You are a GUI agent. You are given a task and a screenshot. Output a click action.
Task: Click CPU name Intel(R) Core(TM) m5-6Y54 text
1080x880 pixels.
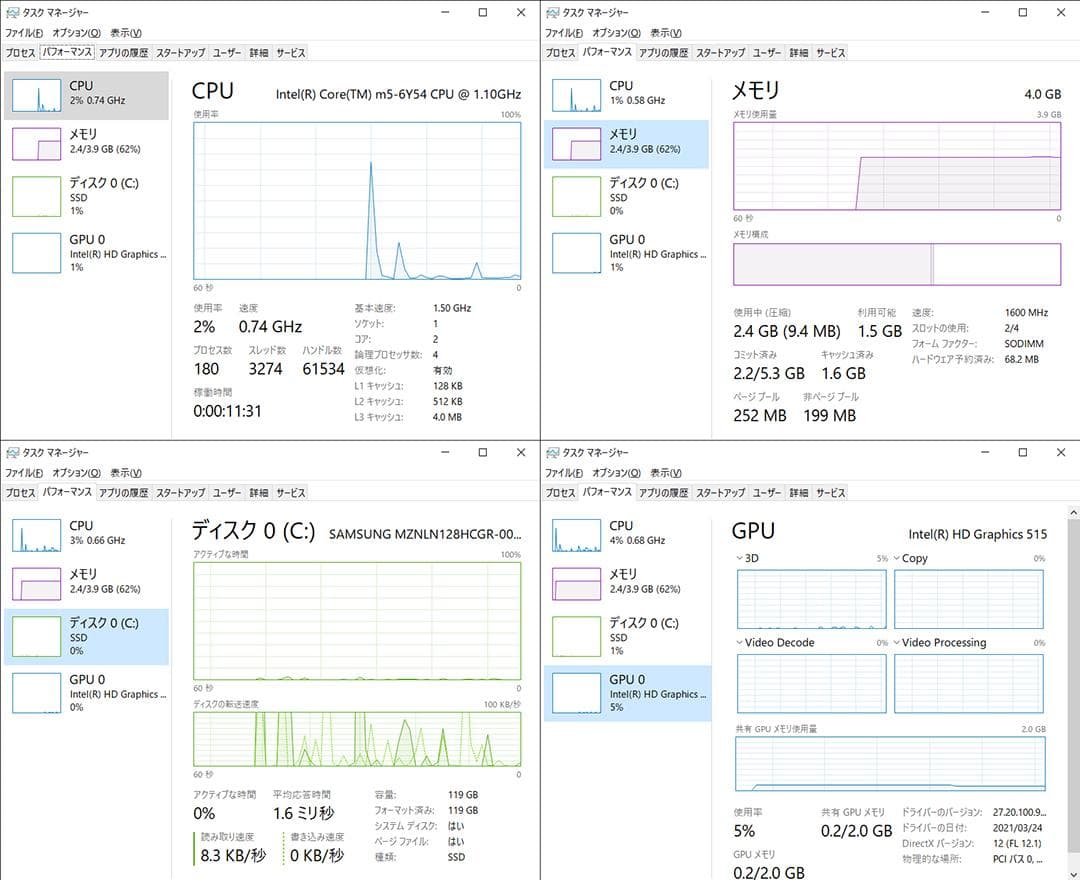click(x=399, y=94)
